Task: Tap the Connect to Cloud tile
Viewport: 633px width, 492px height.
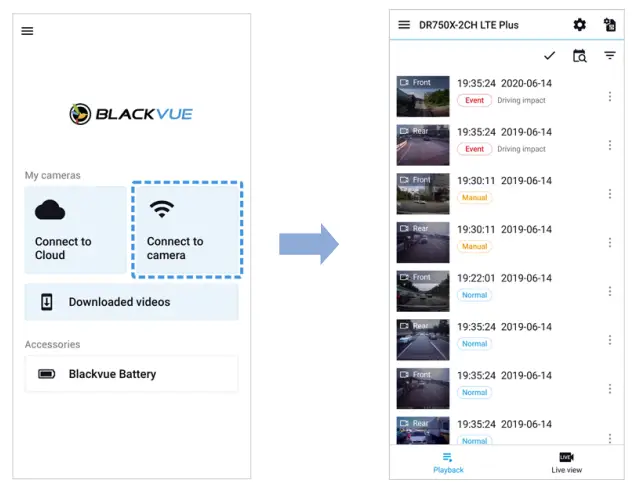Action: click(x=76, y=230)
